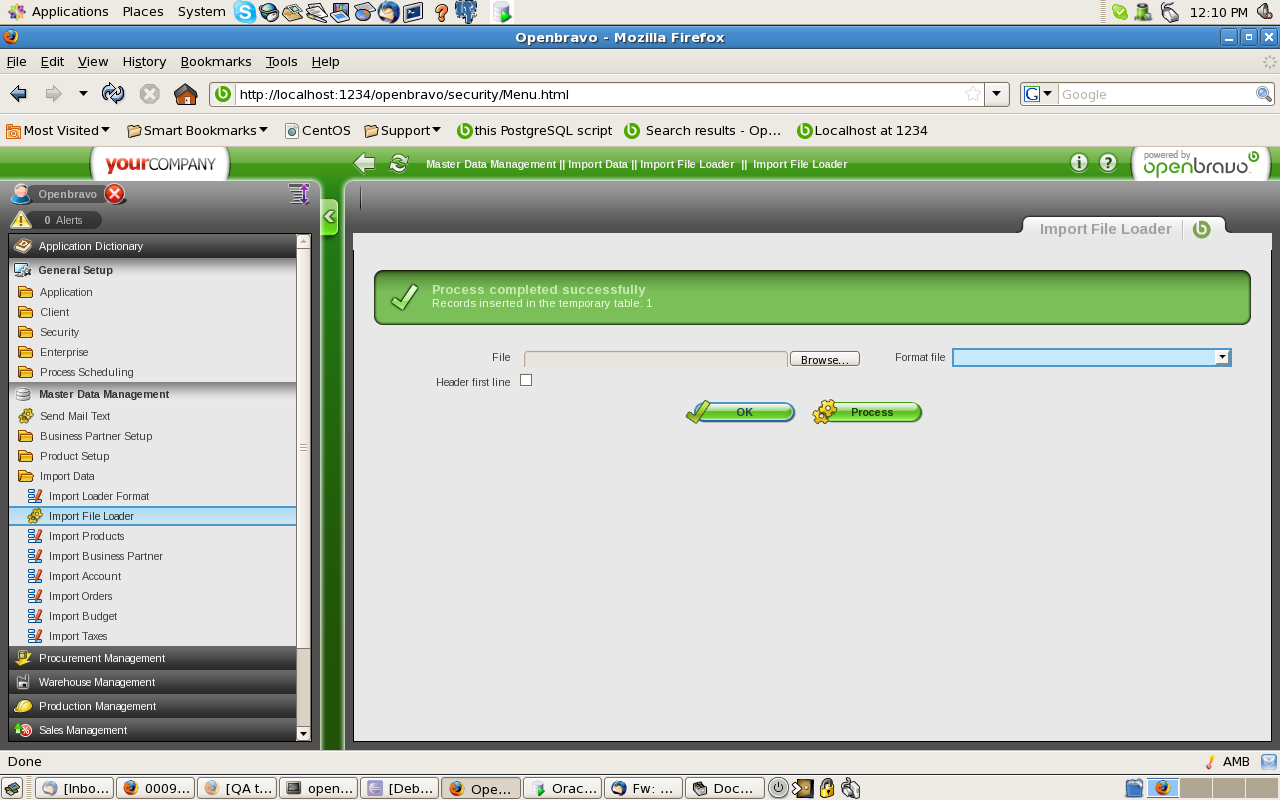Collapse the Master Data Management section

coord(153,394)
